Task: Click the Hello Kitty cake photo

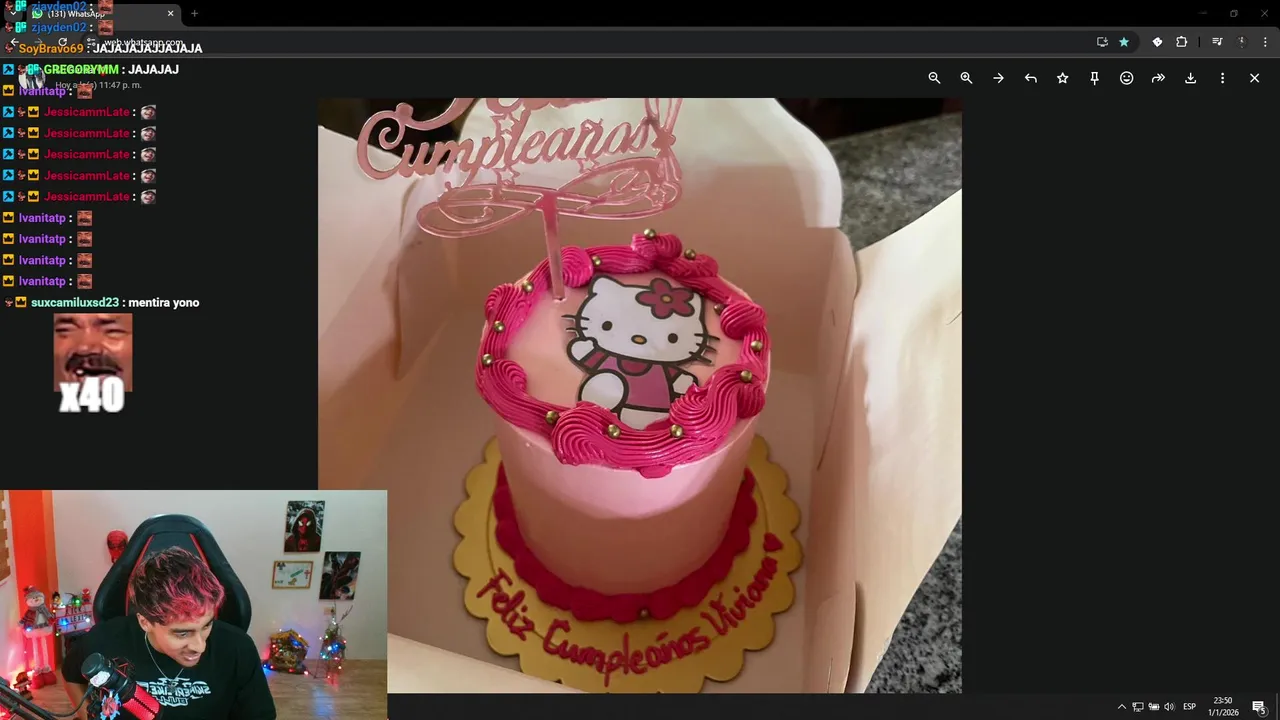Action: [640, 395]
